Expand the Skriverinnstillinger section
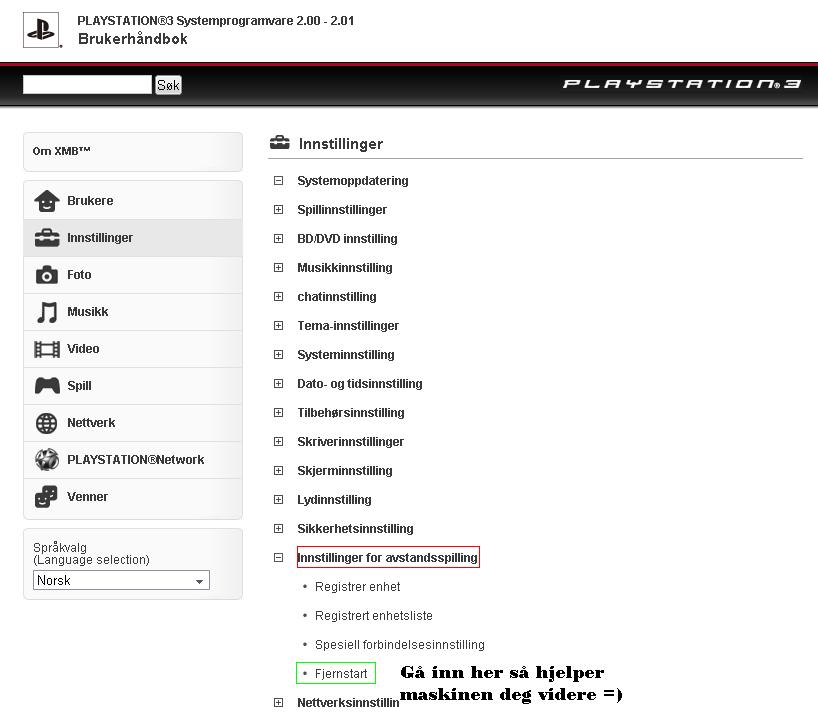 pos(279,442)
